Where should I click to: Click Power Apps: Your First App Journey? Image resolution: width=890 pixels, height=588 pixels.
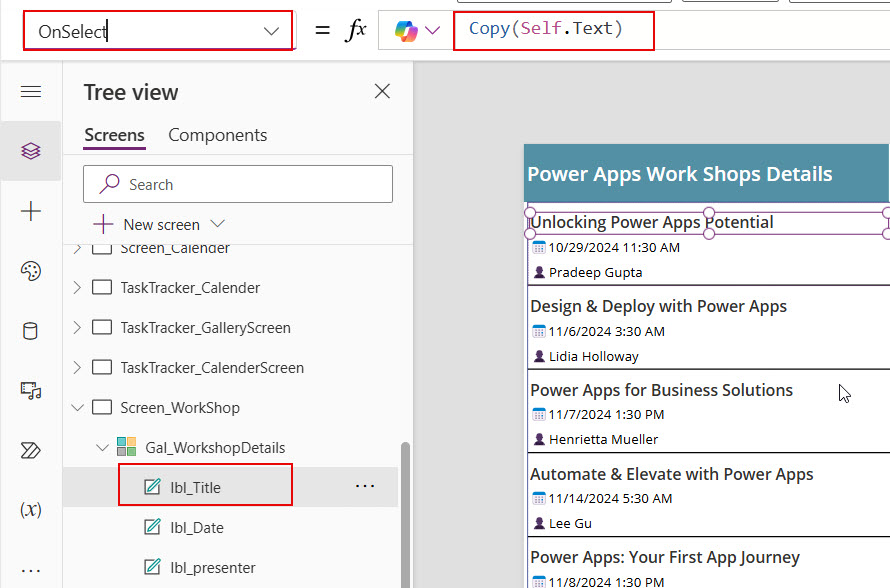coord(665,557)
